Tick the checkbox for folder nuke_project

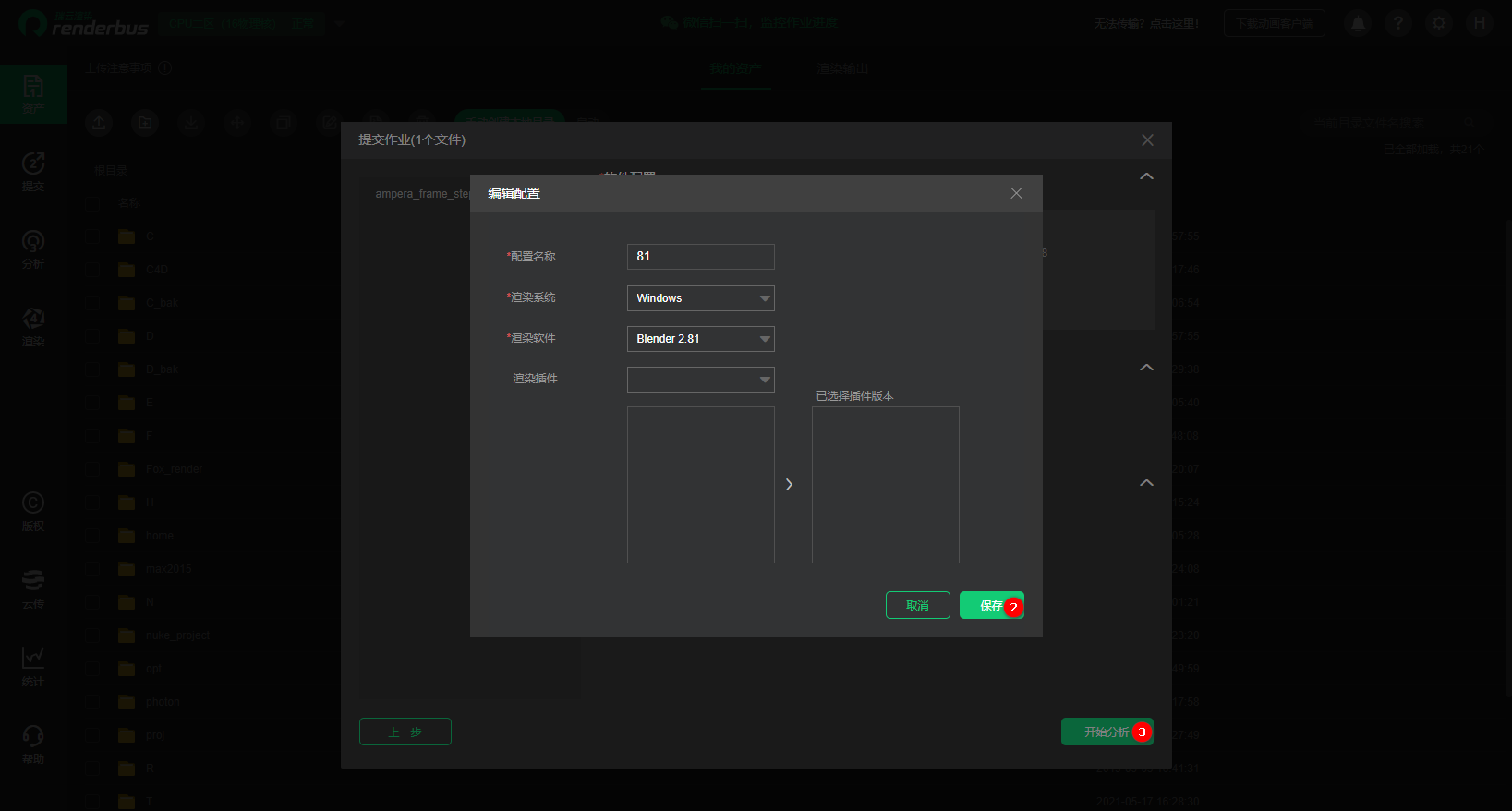(93, 635)
